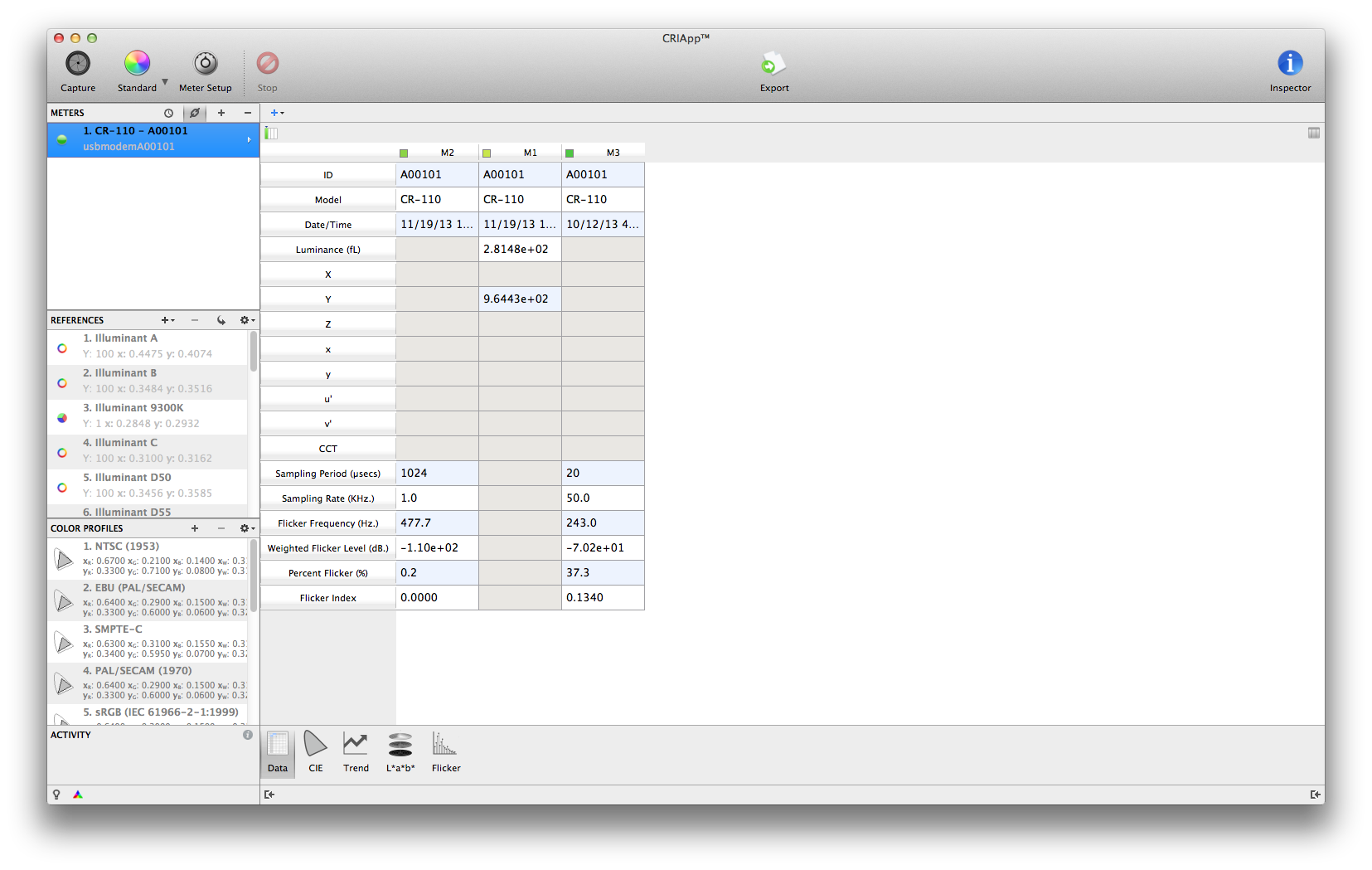Select the M1 column header
The width and height of the screenshot is (1372, 870).
(521, 153)
